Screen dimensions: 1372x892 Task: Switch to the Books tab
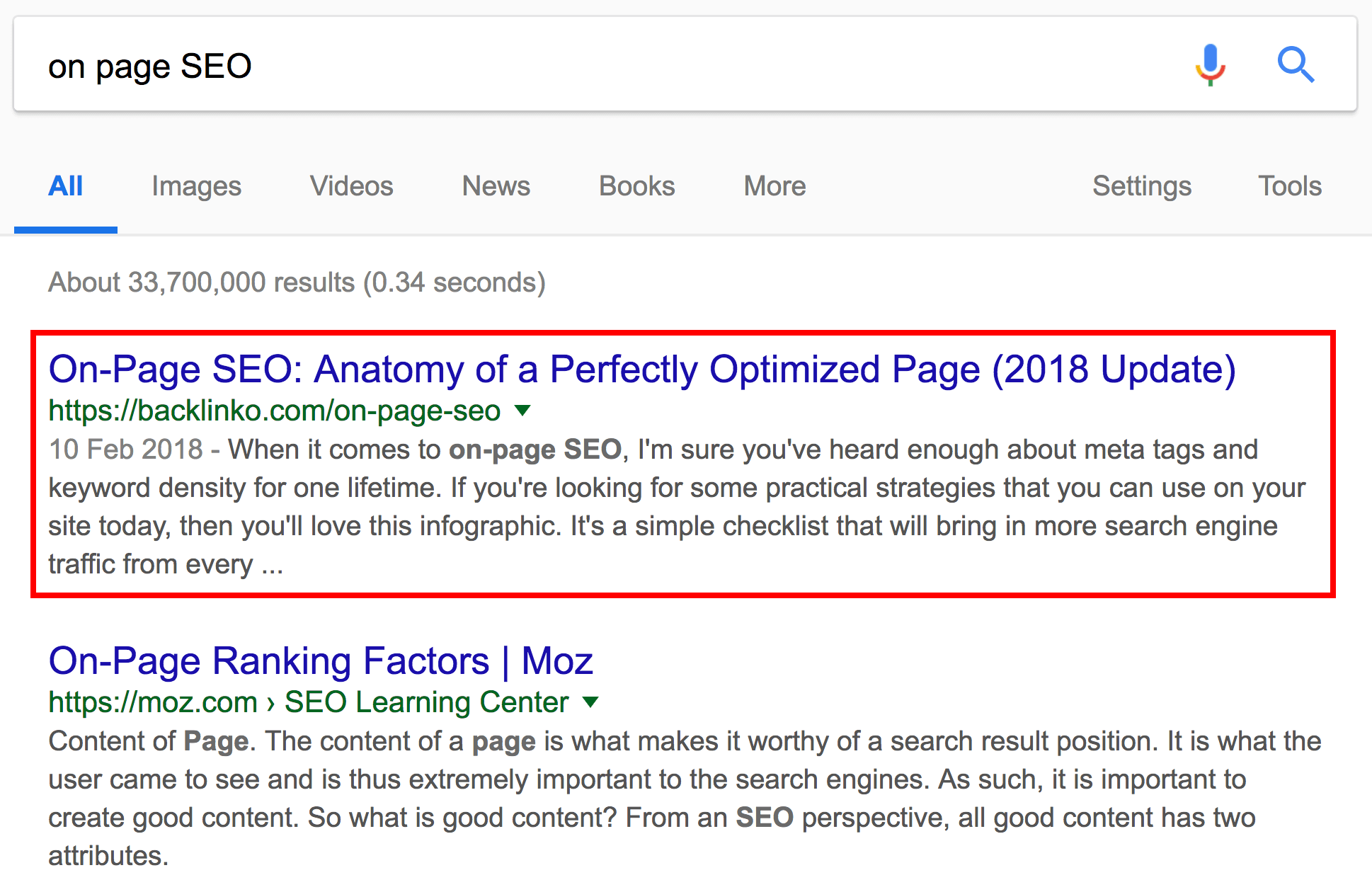[x=636, y=186]
